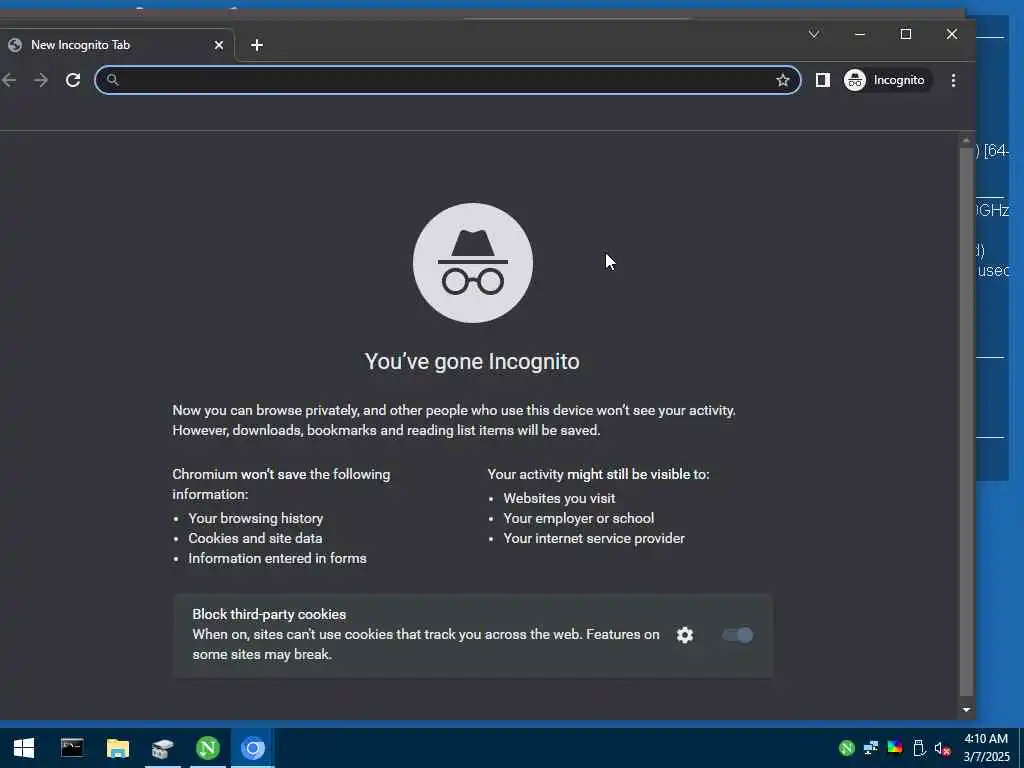Image resolution: width=1024 pixels, height=768 pixels.
Task: Click the network tray icon
Action: [871, 748]
